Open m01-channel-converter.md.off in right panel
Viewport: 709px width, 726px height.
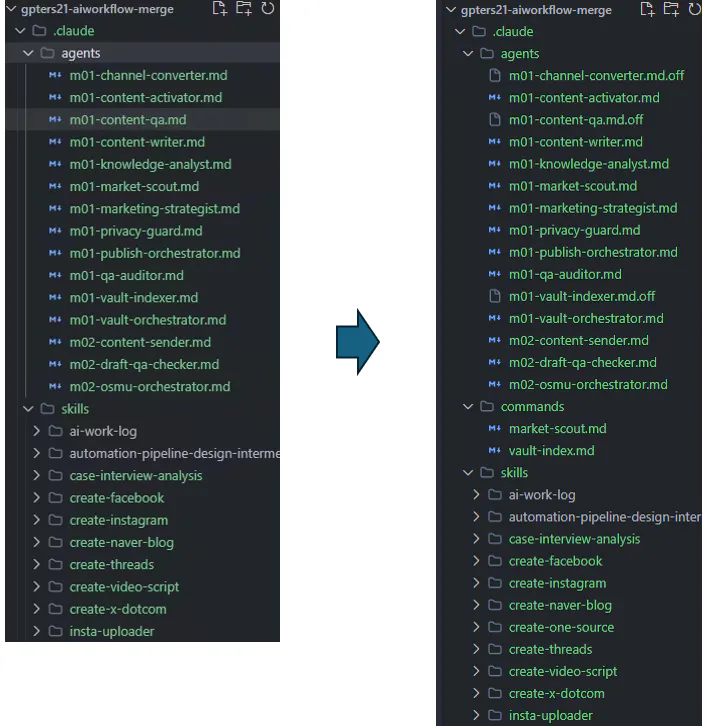pyautogui.click(x=596, y=75)
